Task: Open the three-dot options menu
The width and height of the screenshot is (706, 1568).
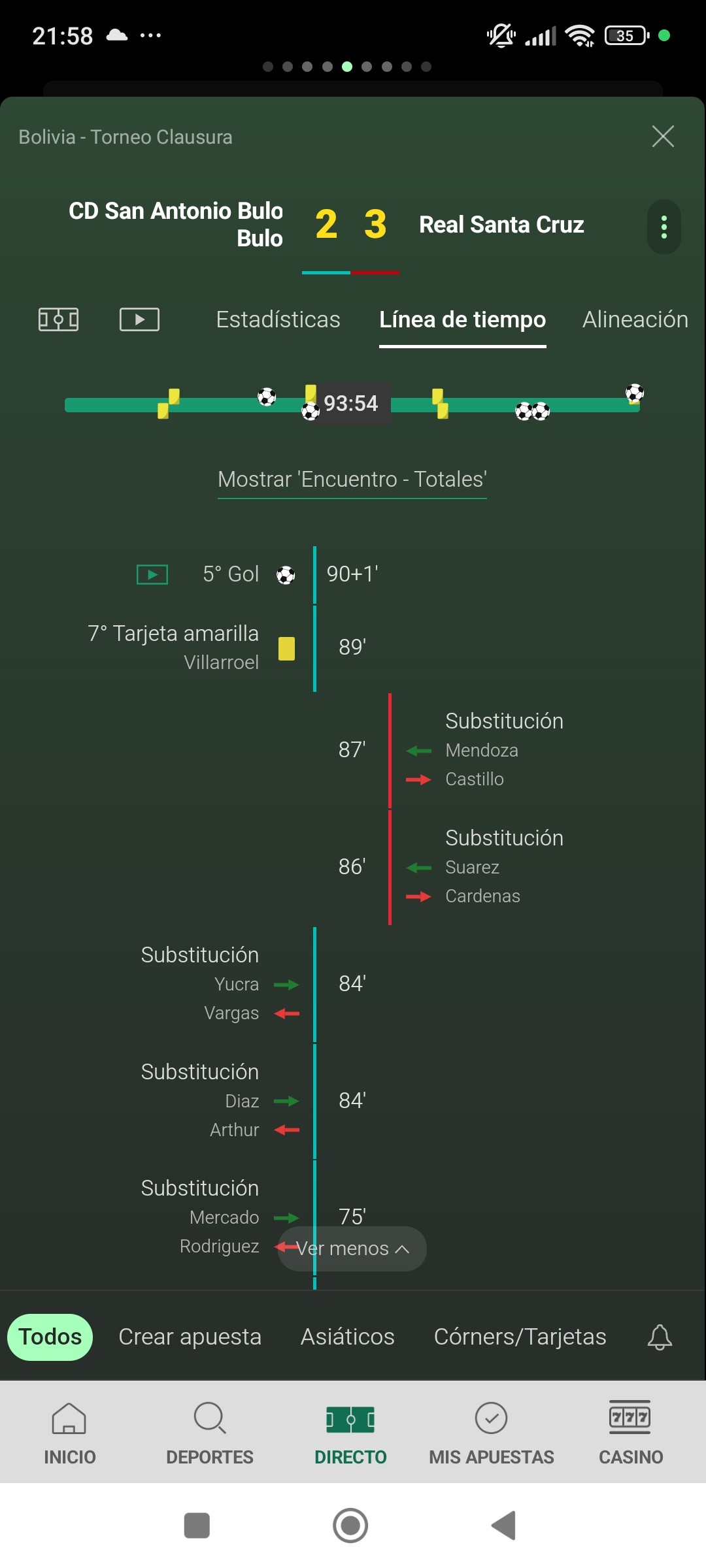Action: click(664, 227)
